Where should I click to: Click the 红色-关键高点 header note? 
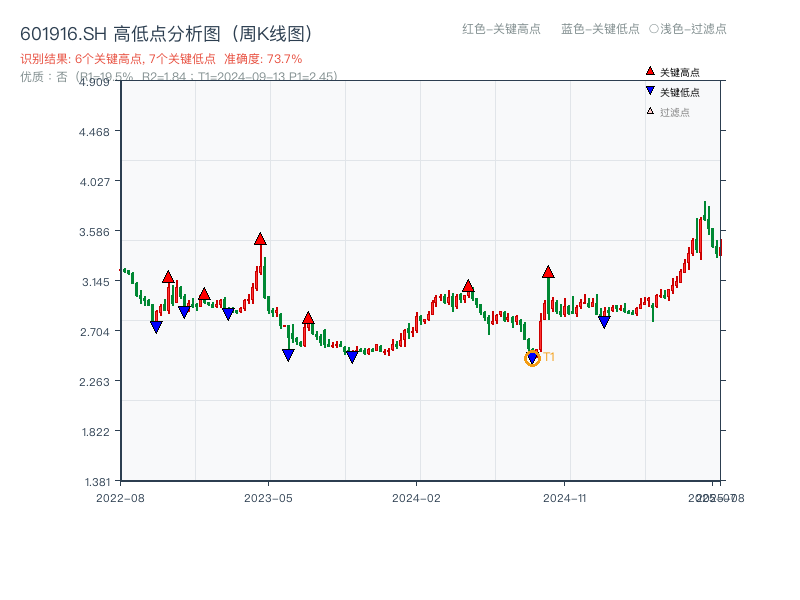pos(501,29)
